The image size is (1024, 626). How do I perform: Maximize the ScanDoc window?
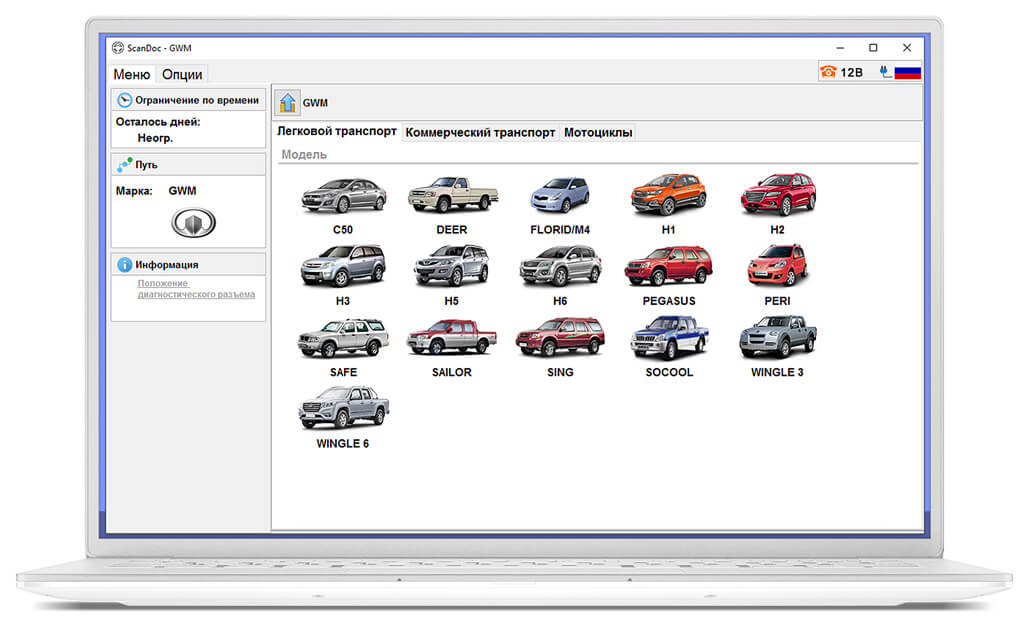click(x=873, y=48)
